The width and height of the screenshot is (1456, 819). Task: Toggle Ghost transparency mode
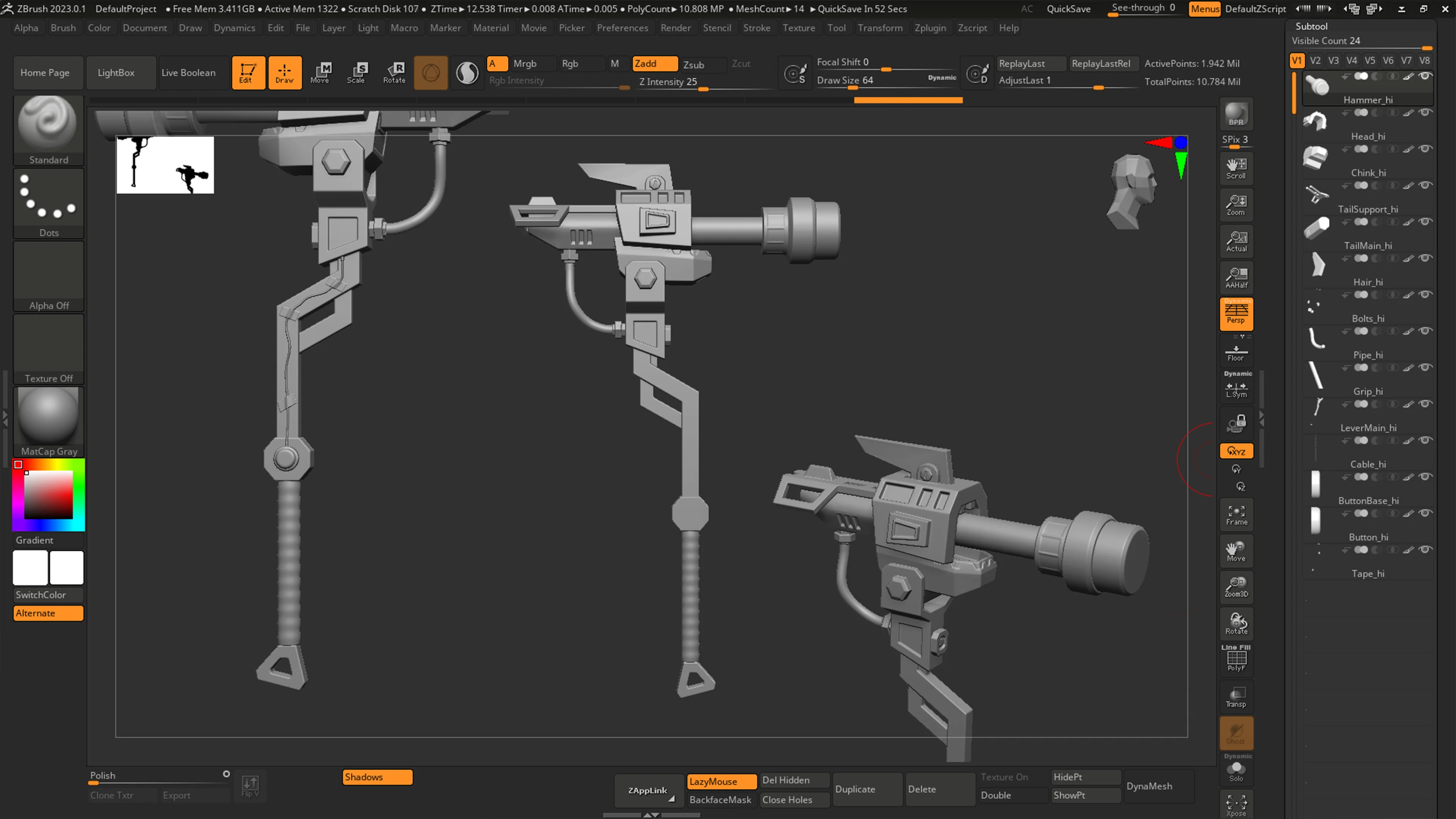click(1236, 733)
